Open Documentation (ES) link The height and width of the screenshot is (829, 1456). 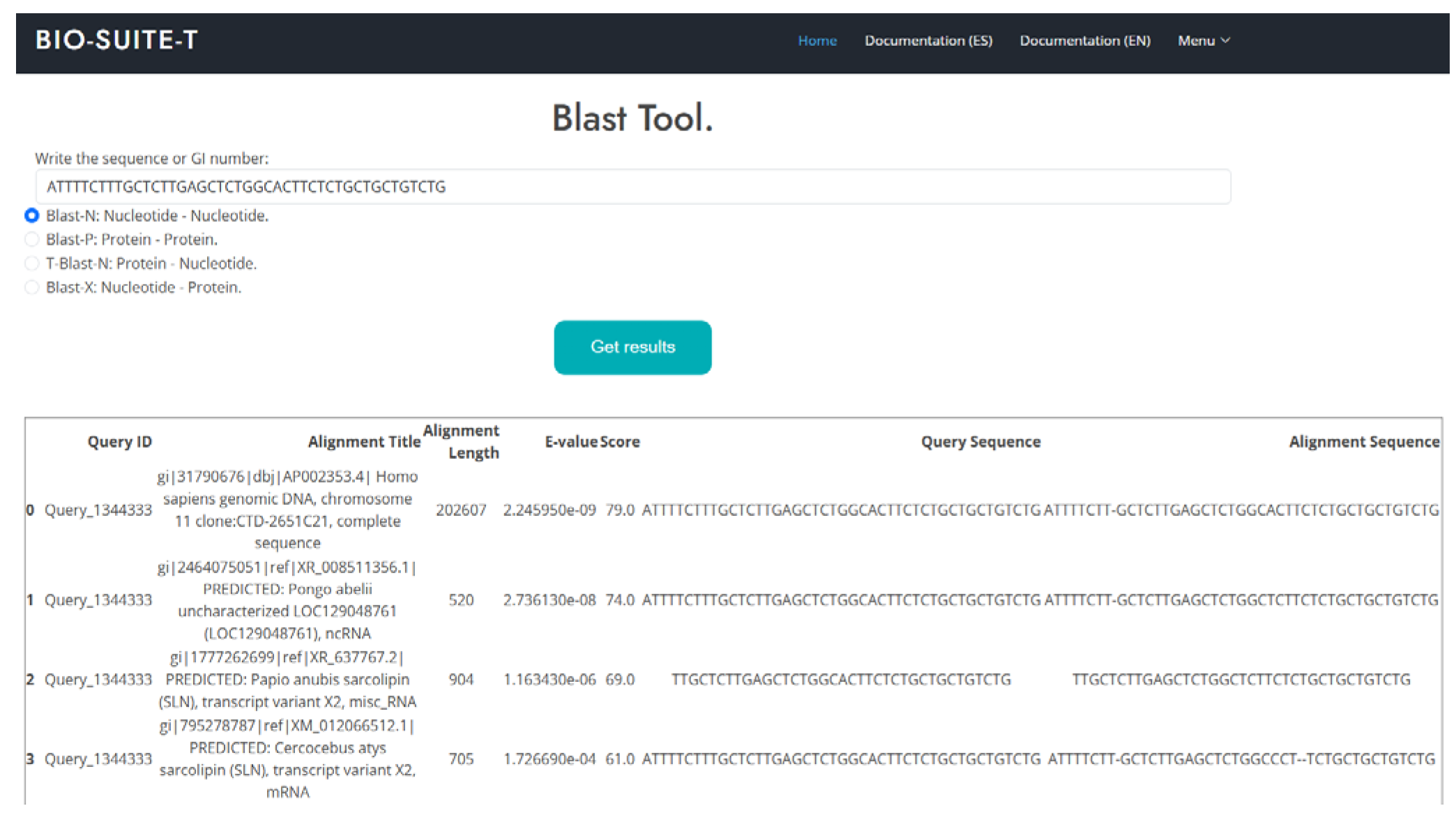[x=928, y=40]
